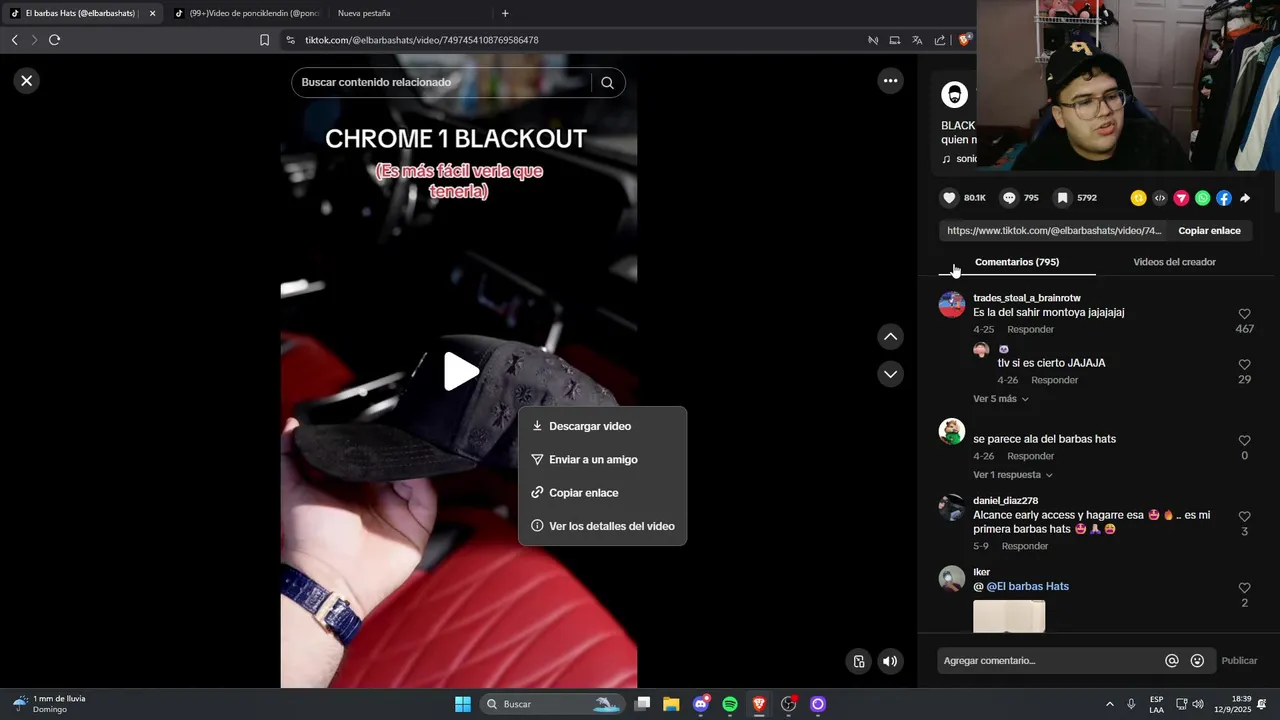Click the browser share icon
This screenshot has width=1280, height=720.
[x=940, y=40]
